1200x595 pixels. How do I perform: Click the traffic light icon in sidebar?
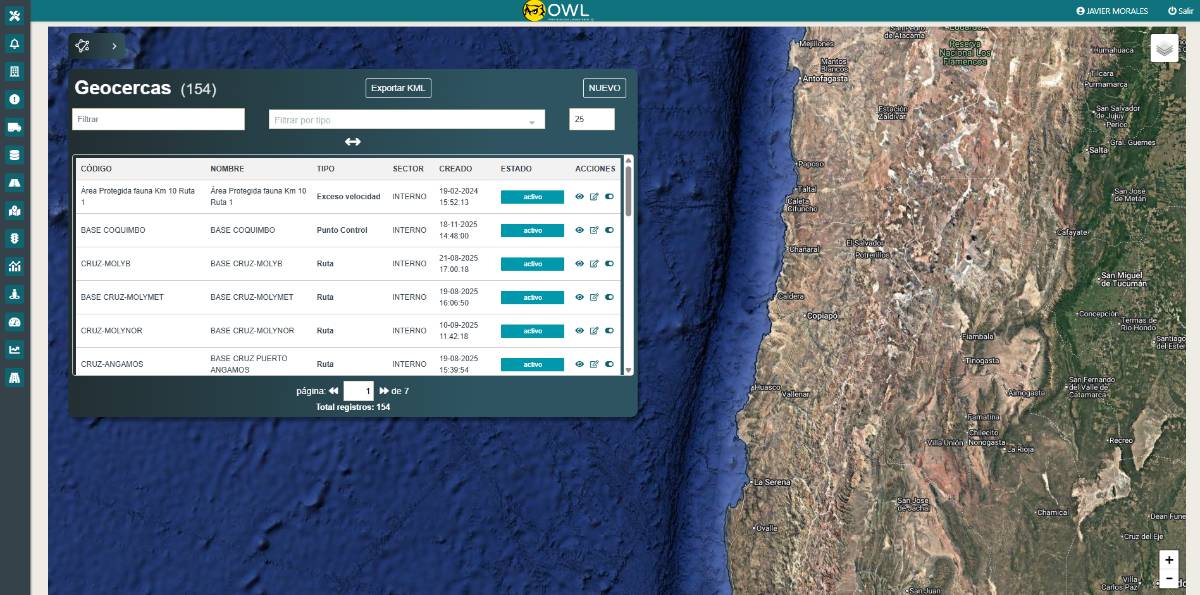(14, 239)
